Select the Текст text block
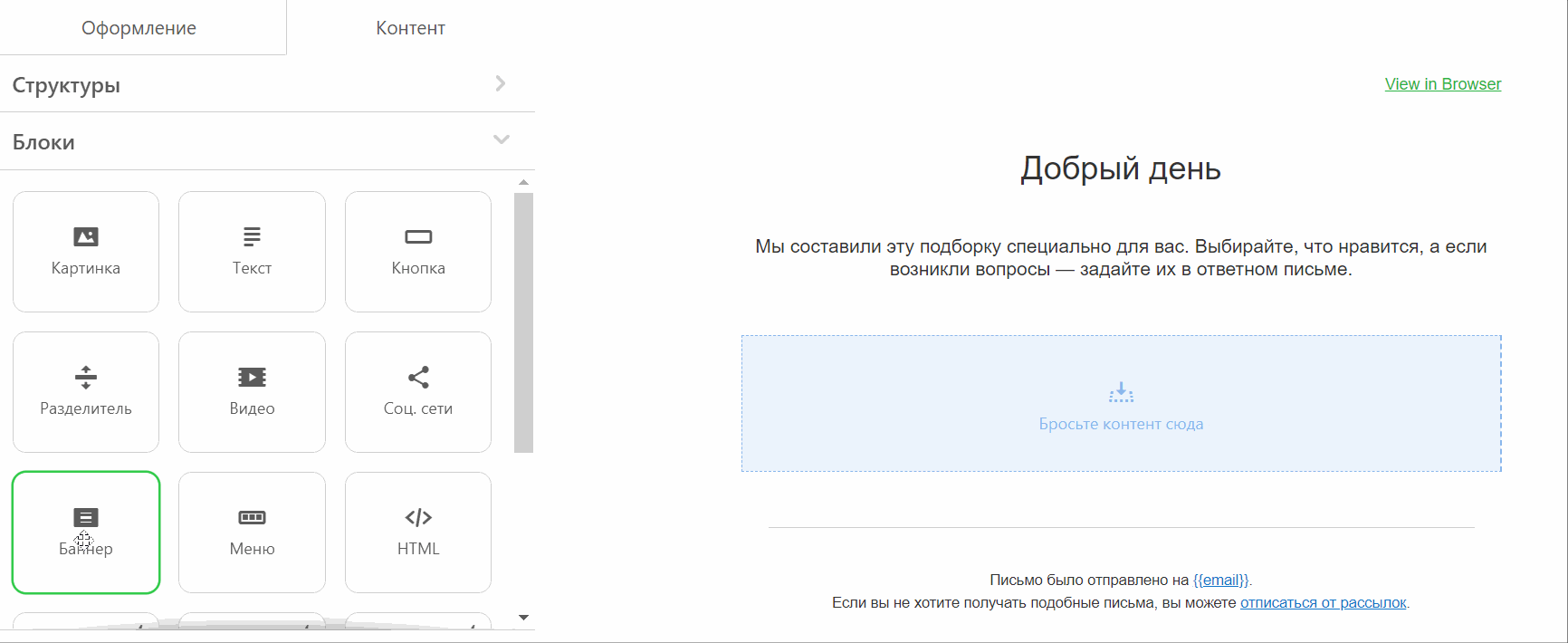This screenshot has width=1568, height=643. coord(252,252)
